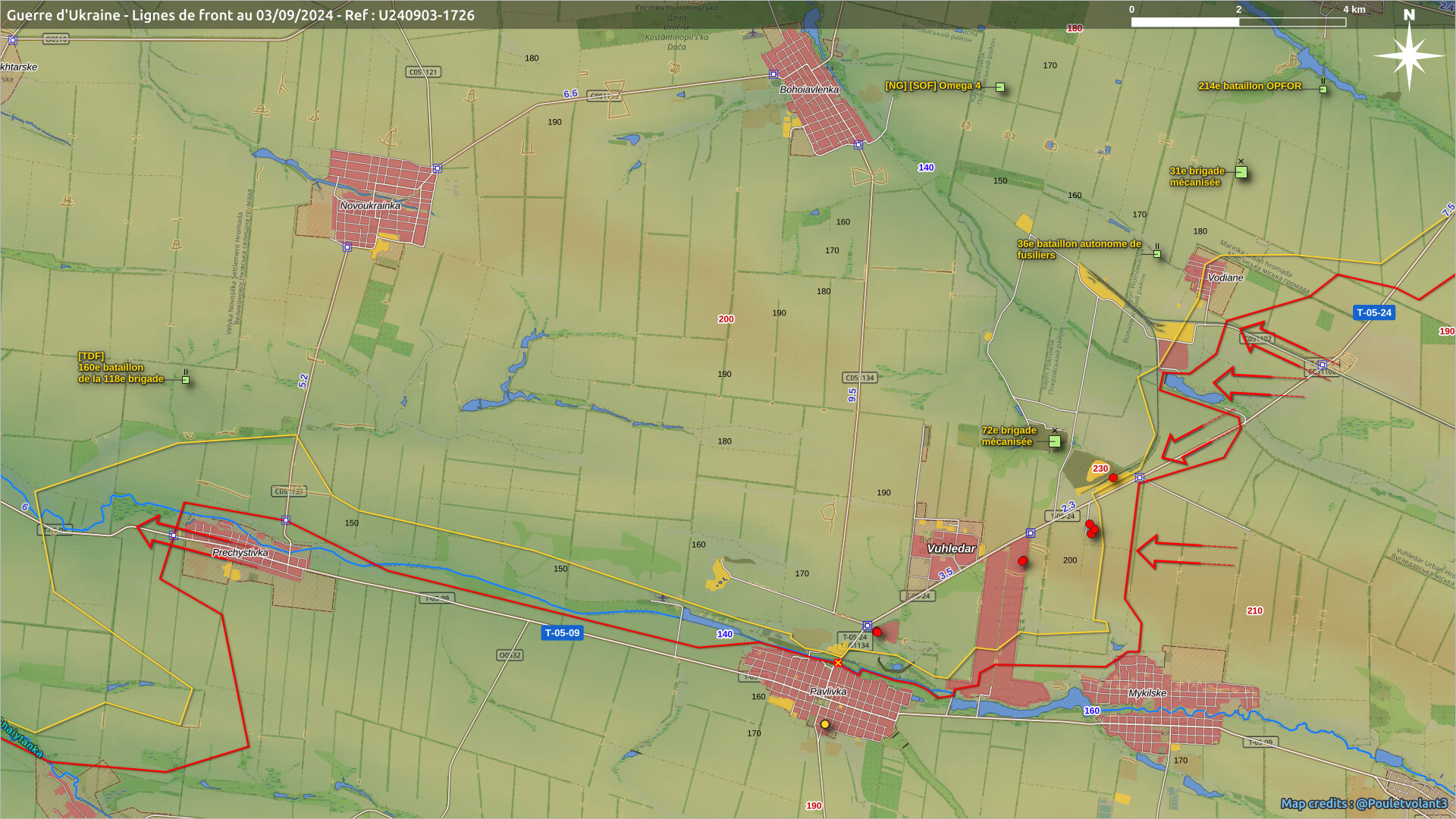Click the 214e bataillon OPFOR unit marker

pyautogui.click(x=1323, y=89)
